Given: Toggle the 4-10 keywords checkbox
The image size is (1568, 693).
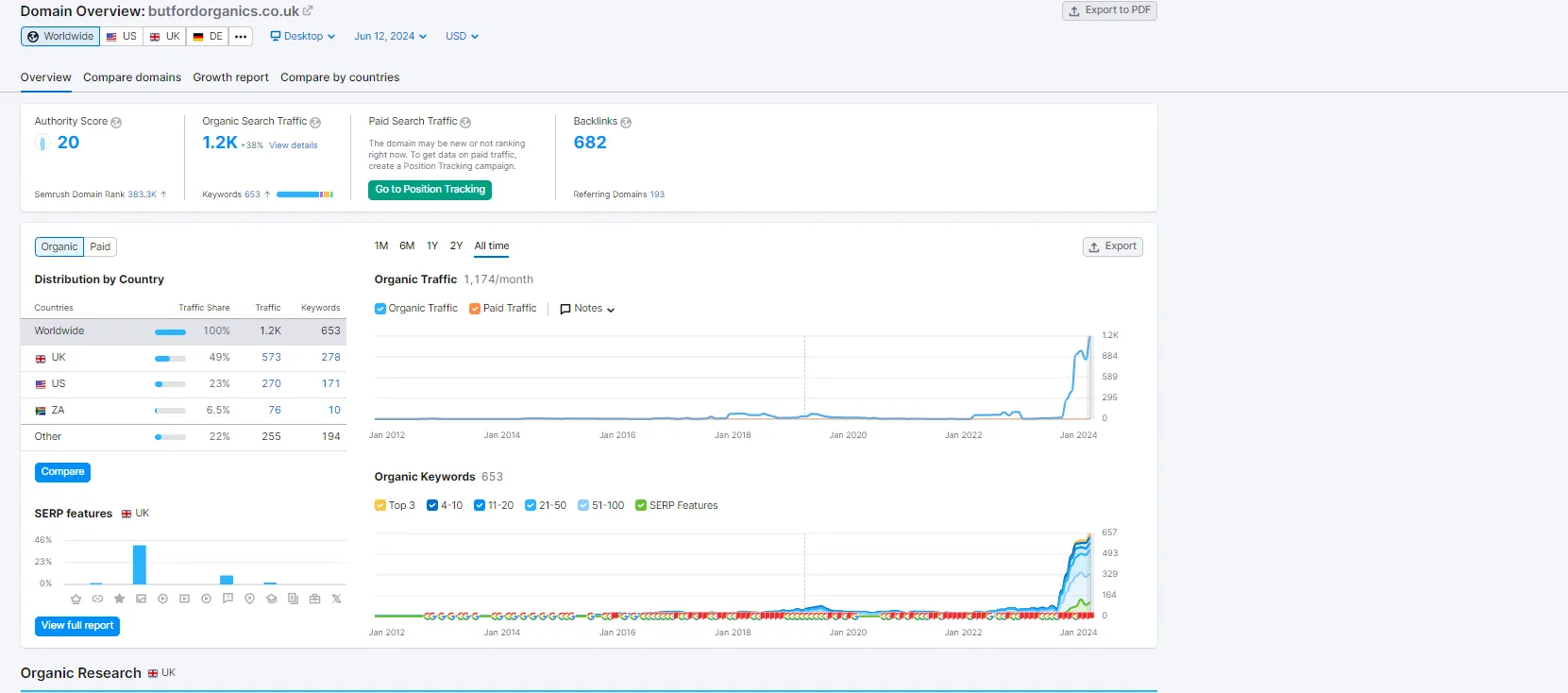Looking at the screenshot, I should [432, 506].
